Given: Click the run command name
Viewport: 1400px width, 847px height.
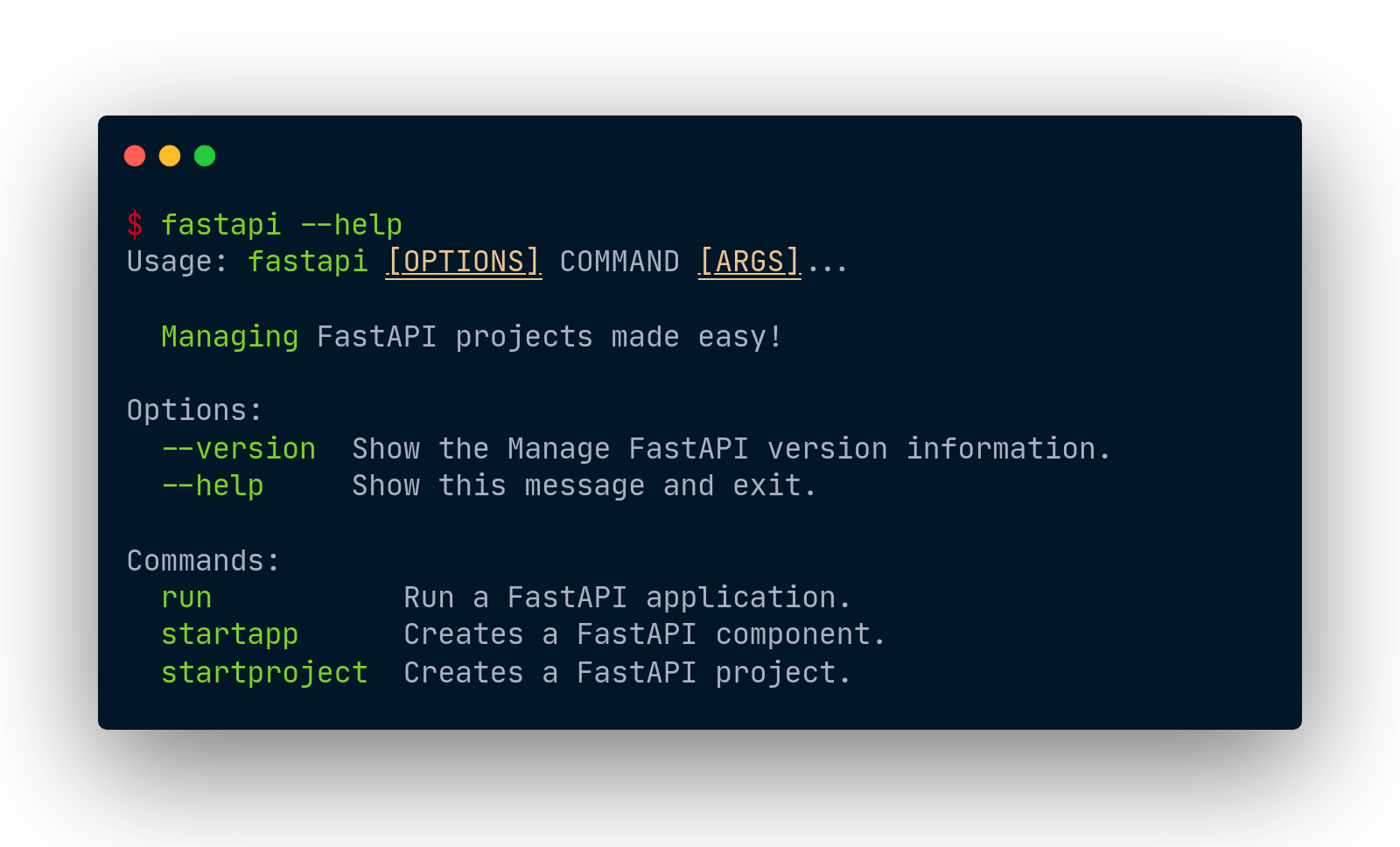Looking at the screenshot, I should (x=186, y=598).
